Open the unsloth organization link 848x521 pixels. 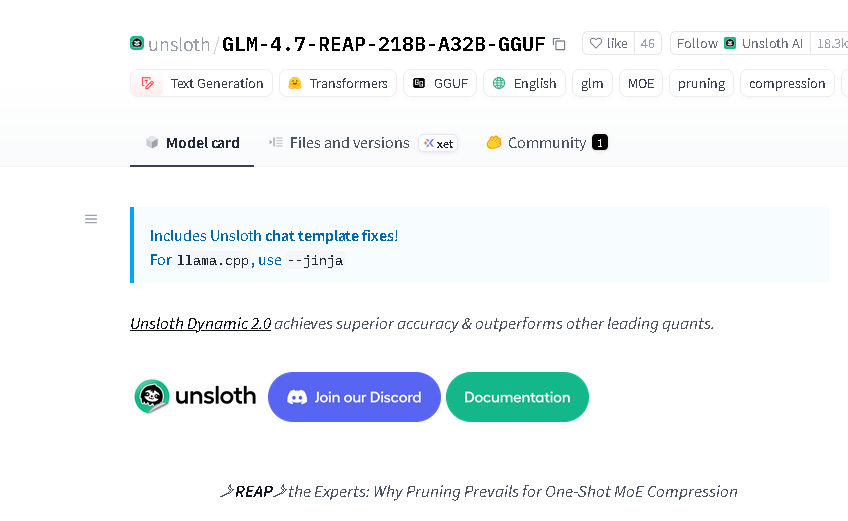[178, 44]
